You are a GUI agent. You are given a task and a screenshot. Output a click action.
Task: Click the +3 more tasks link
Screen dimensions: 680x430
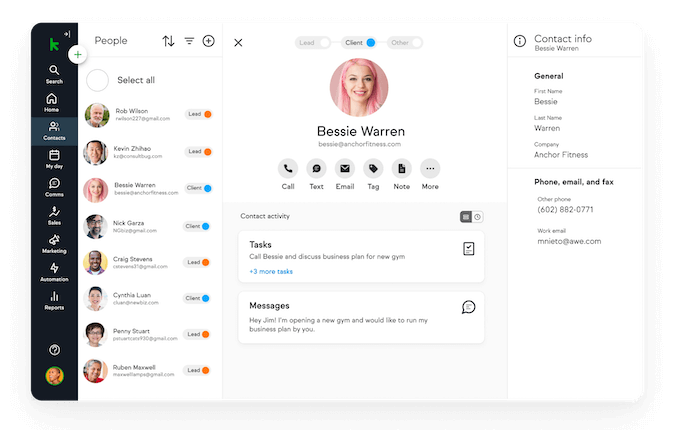tap(271, 271)
